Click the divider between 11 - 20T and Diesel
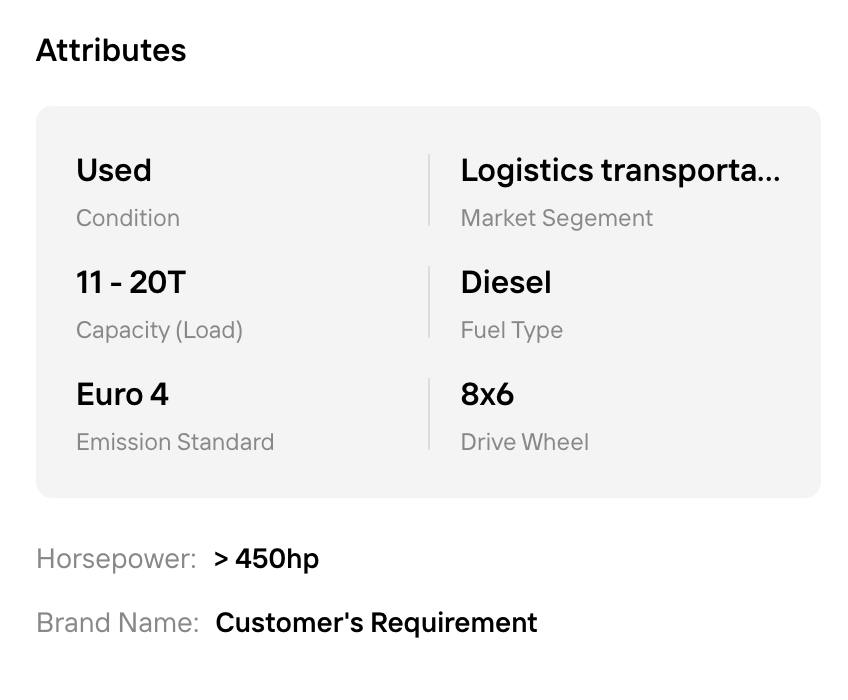The height and width of the screenshot is (700, 848). [429, 302]
